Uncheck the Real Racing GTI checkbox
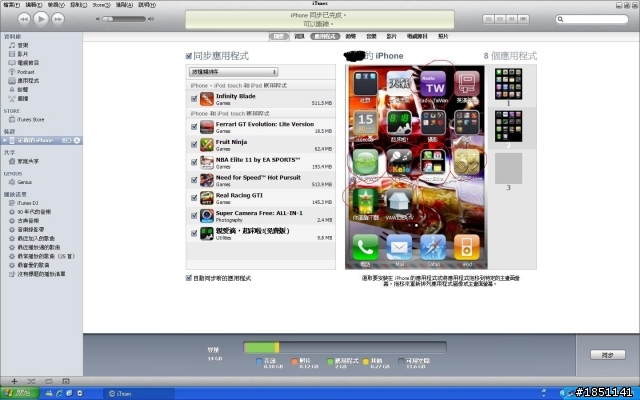Image resolution: width=640 pixels, height=400 pixels. (194, 198)
